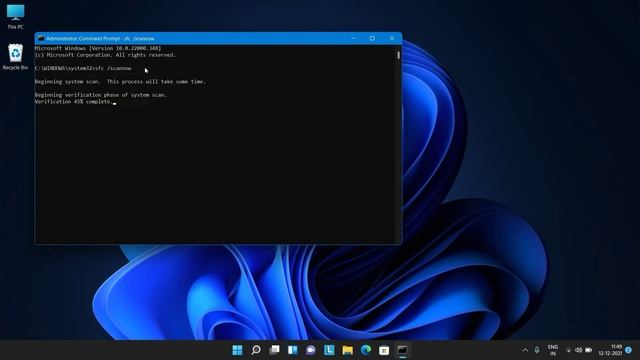Open the volume speaker tray icon
Image resolution: width=640 pixels, height=360 pixels.
pyautogui.click(x=578, y=350)
